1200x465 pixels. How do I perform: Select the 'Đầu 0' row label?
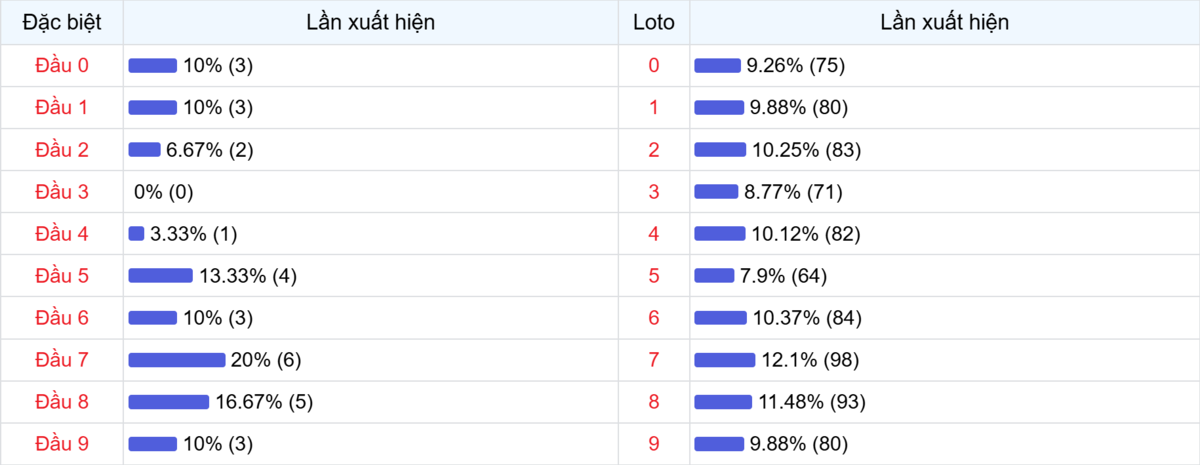pos(62,65)
